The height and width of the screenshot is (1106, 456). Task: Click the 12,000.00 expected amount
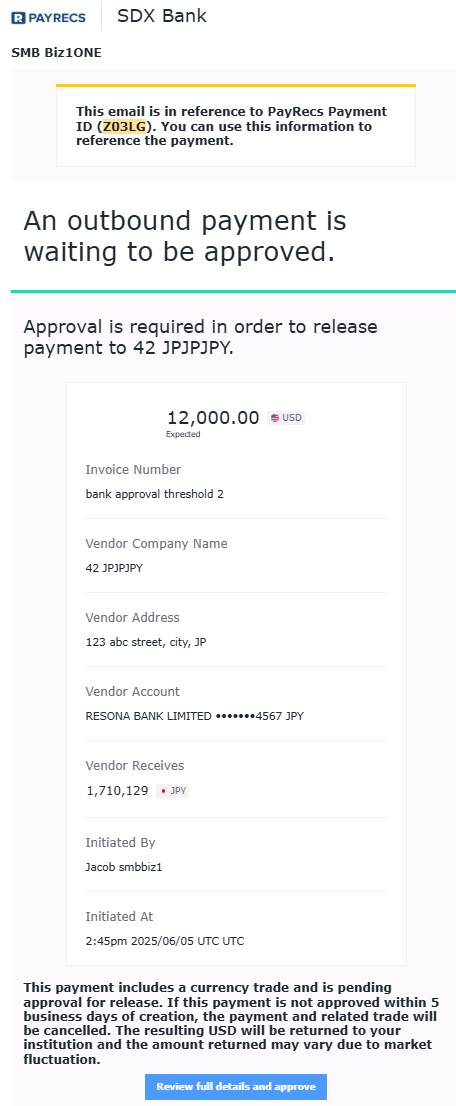(213, 418)
